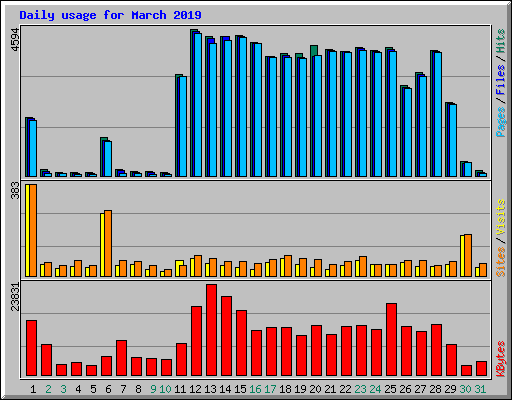Click the cyan Pages bar for day 6
The width and height of the screenshot is (512, 400).
(108, 159)
